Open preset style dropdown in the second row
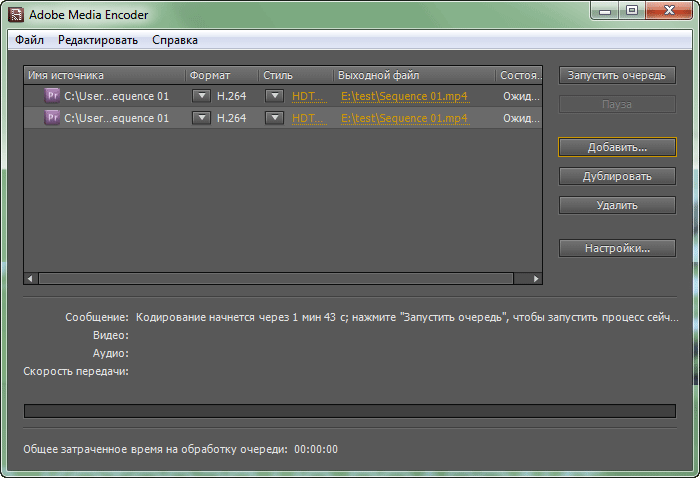The height and width of the screenshot is (478, 700). pos(275,118)
